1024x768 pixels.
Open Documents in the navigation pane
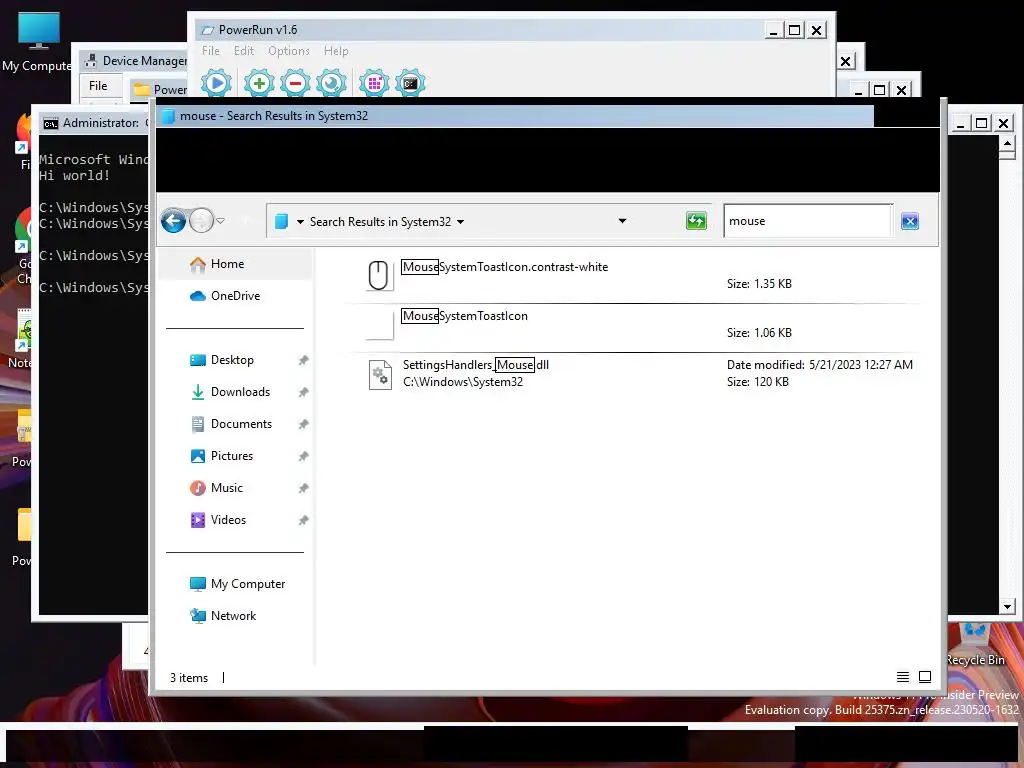pos(235,424)
